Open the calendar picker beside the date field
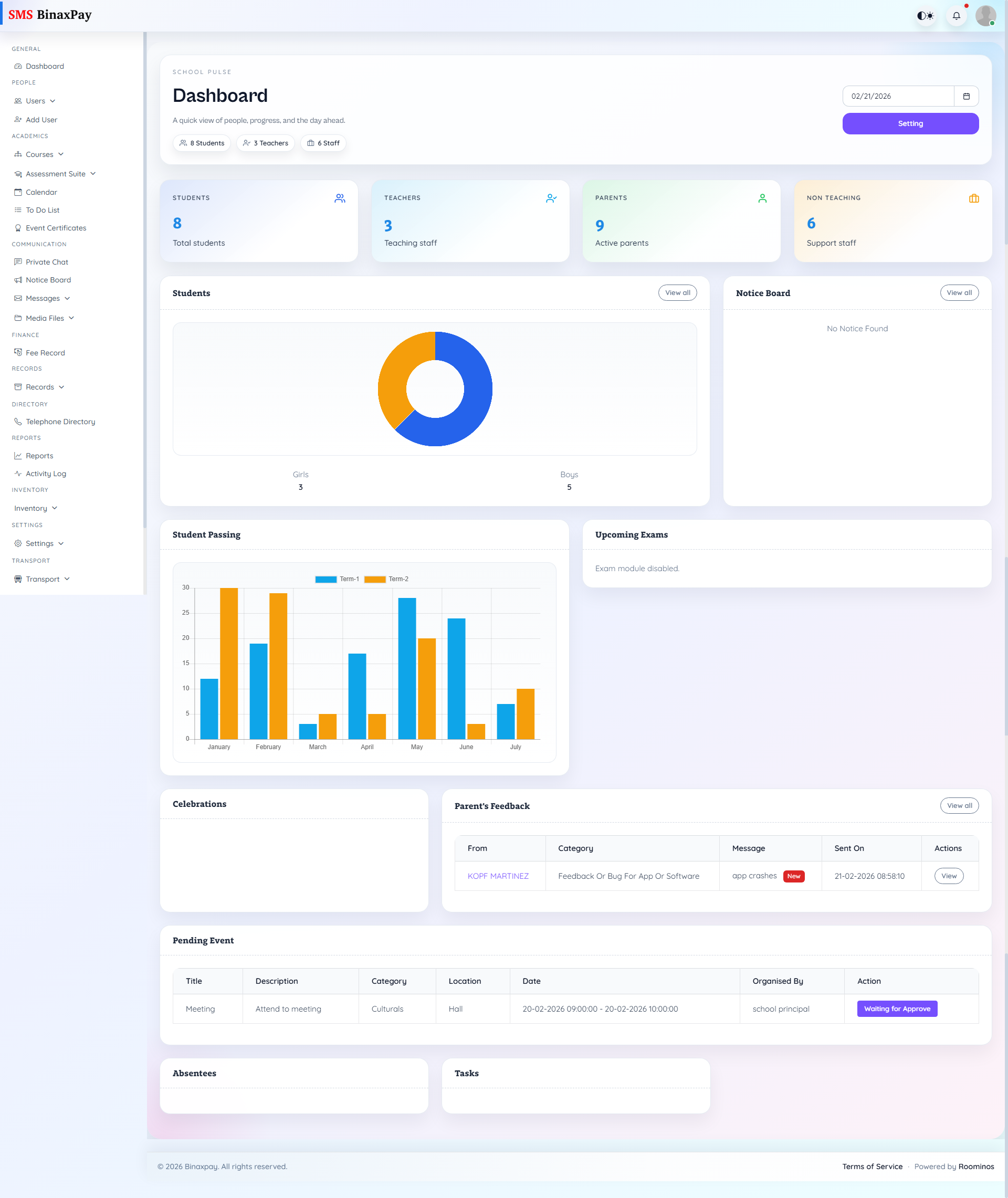This screenshot has width=1008, height=1198. [x=967, y=96]
